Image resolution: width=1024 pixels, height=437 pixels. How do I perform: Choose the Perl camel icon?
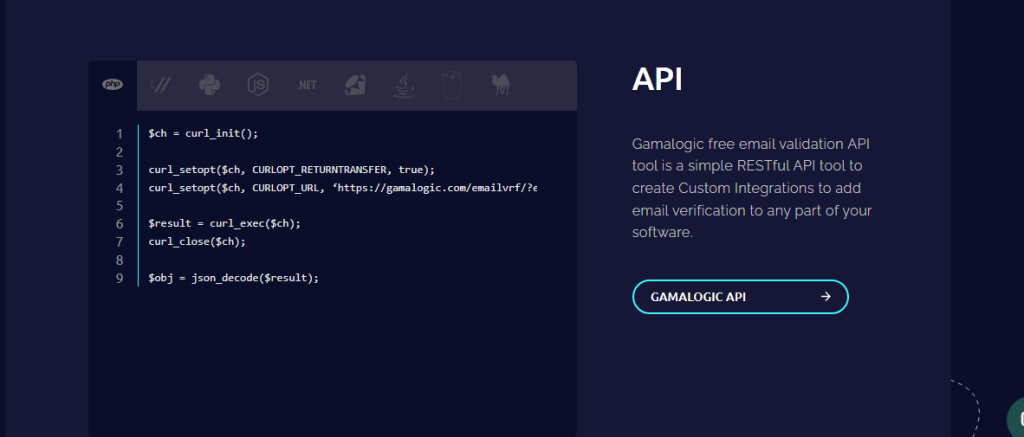pos(501,85)
